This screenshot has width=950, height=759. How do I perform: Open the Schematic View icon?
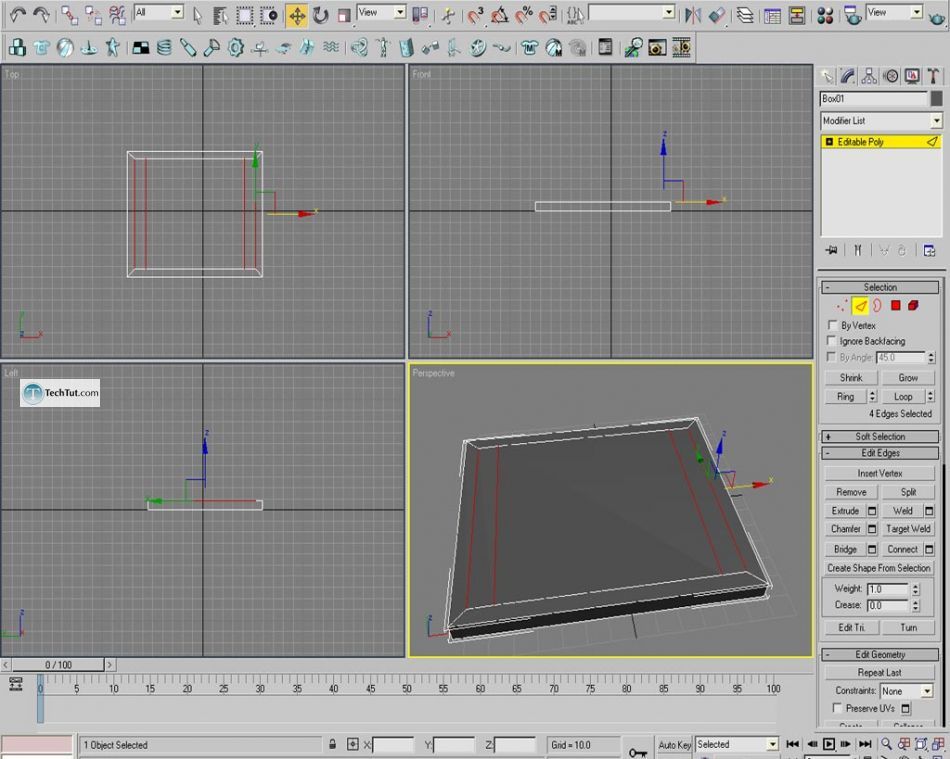click(797, 15)
